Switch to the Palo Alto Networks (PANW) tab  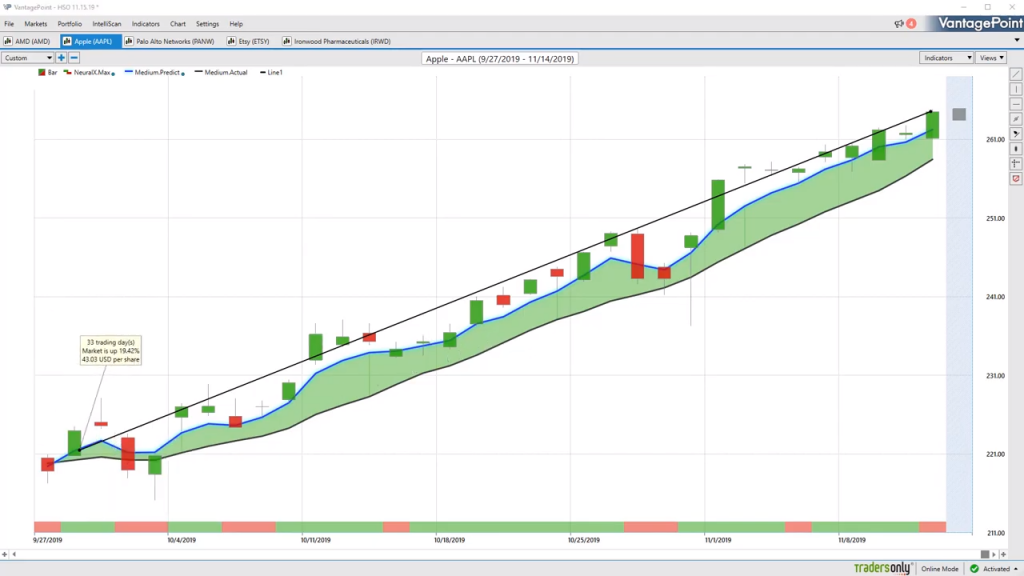(x=170, y=41)
